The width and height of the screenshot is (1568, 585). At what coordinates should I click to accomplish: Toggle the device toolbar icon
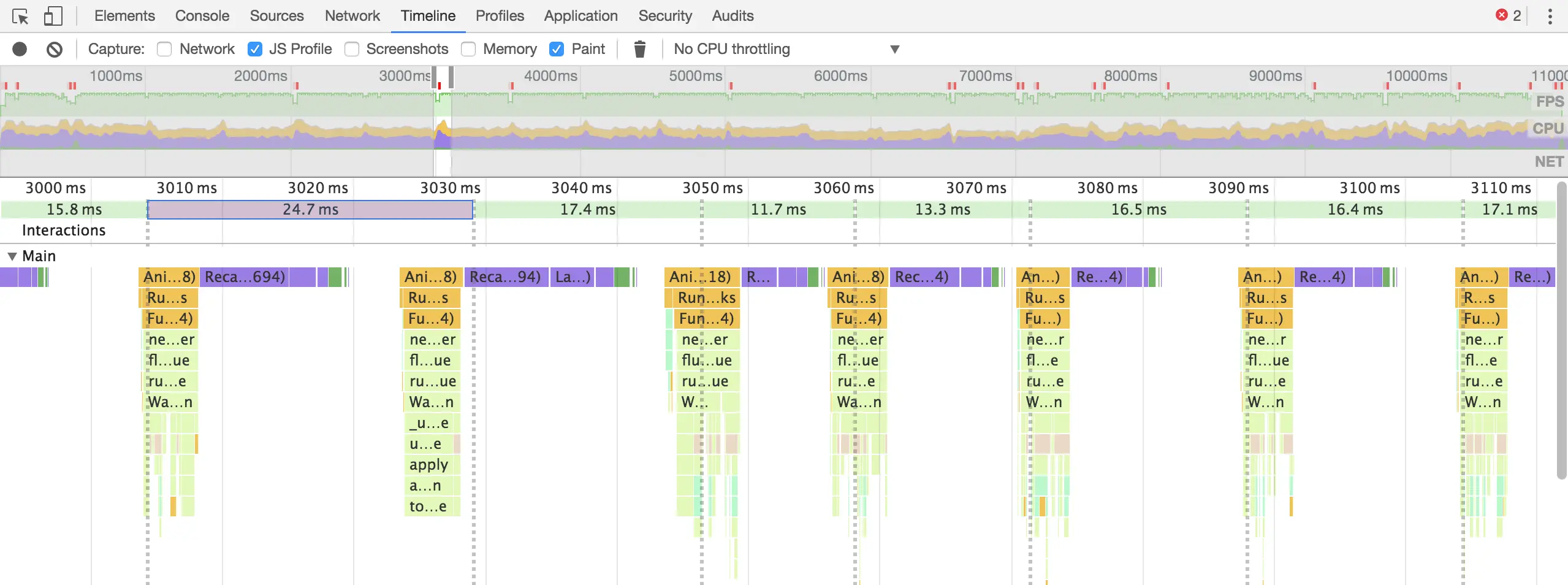[x=53, y=16]
